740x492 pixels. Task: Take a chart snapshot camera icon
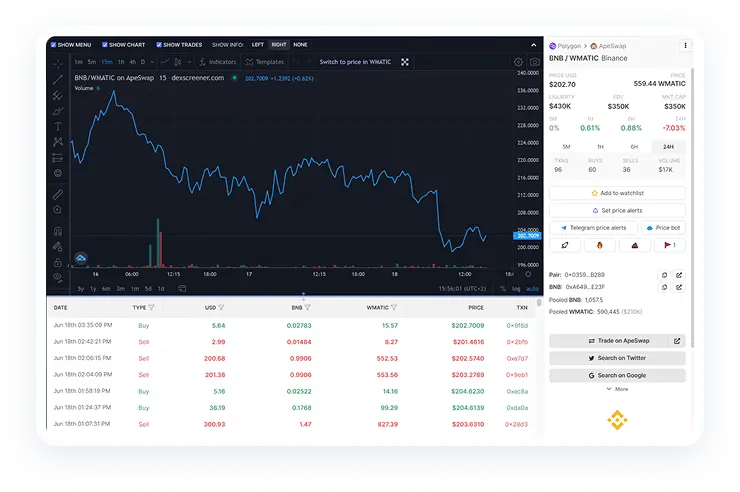[x=535, y=62]
